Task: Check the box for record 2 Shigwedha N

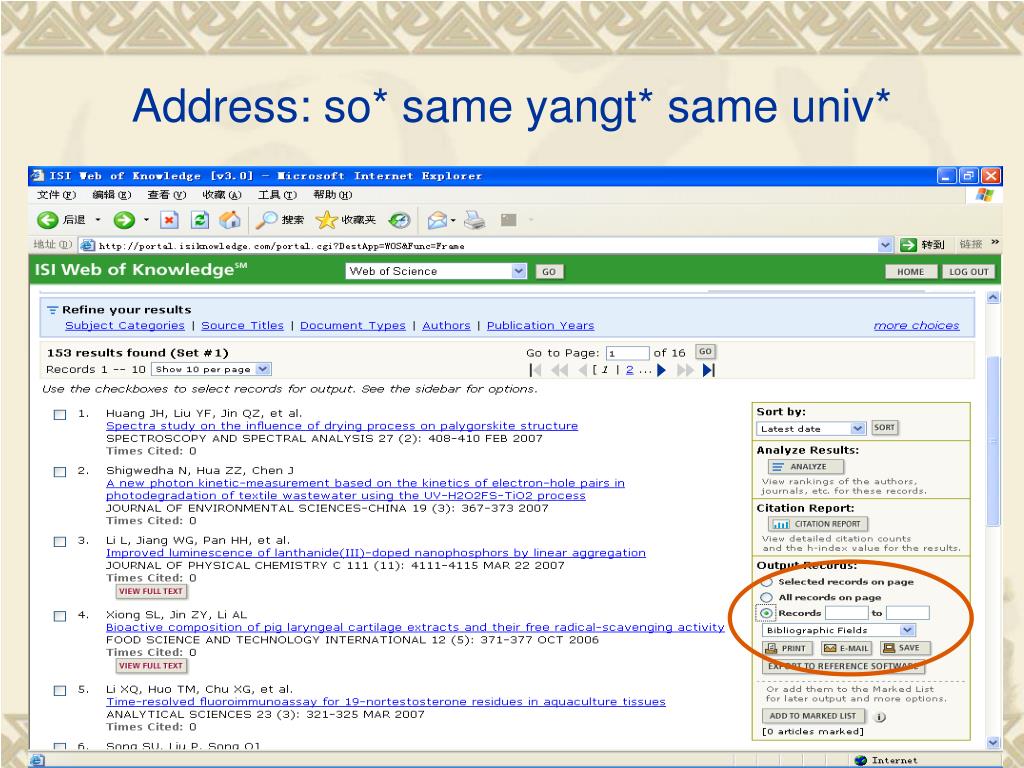Action: click(x=59, y=472)
